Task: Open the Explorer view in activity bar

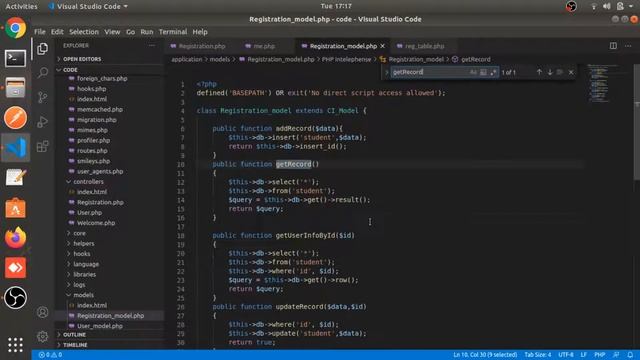Action: point(42,49)
